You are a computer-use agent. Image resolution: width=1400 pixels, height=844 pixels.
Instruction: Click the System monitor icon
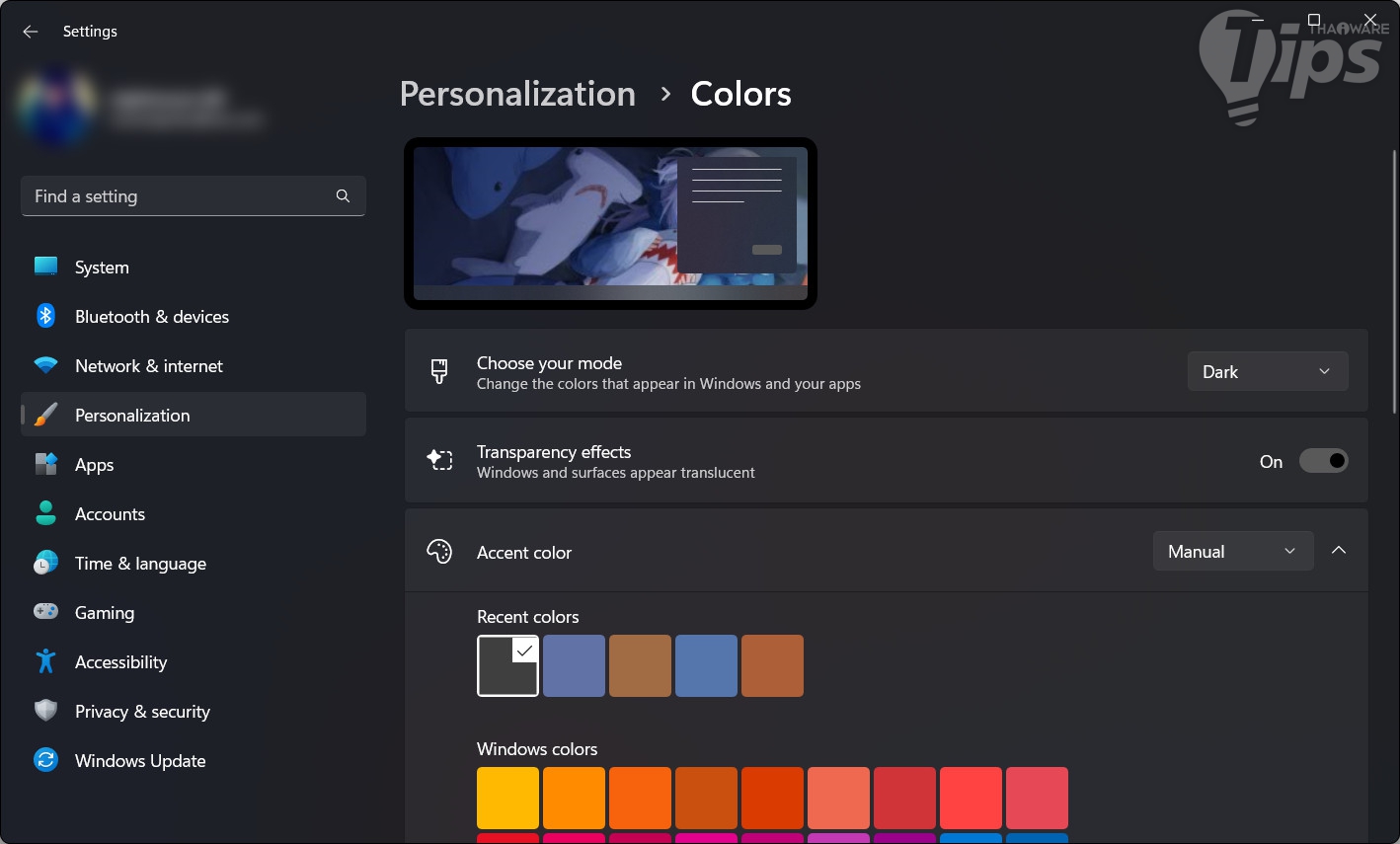click(x=45, y=267)
